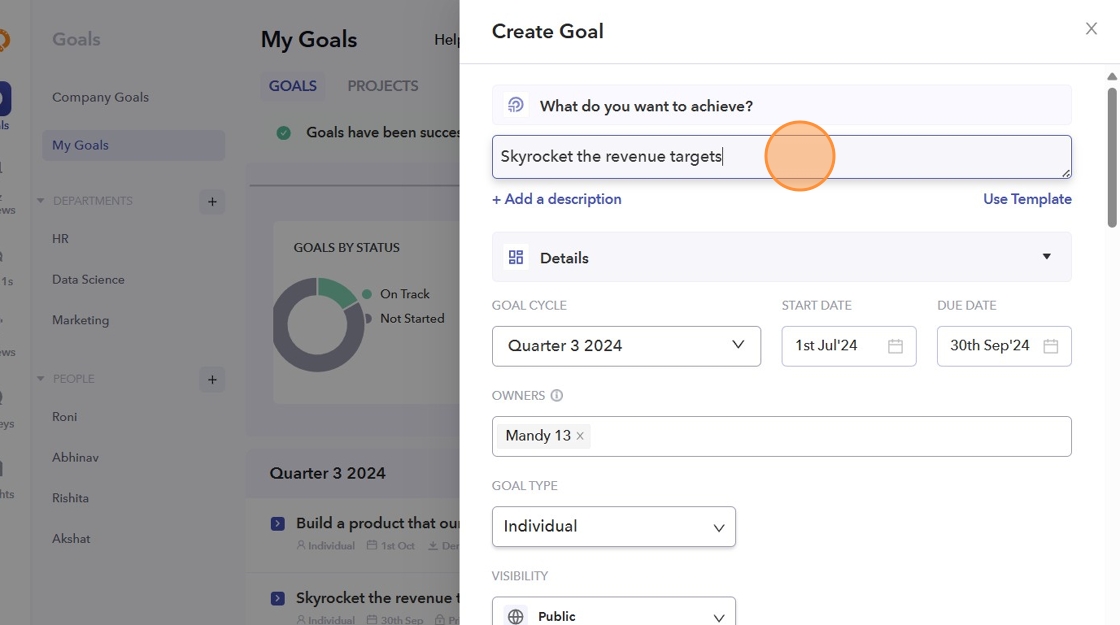
Task: Expand the Build a product goal row
Action: [x=278, y=523]
